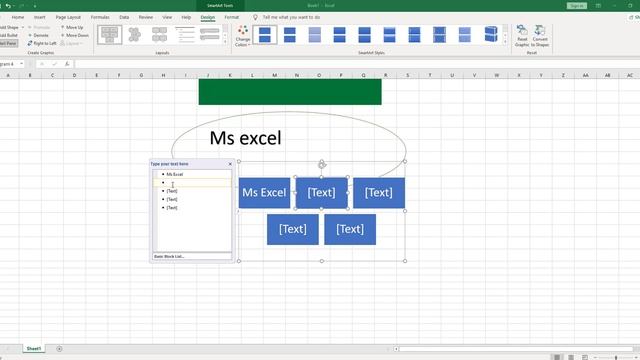This screenshot has height=360, width=640.
Task: Select the top-right [Text] SmartArt block
Action: (379, 193)
